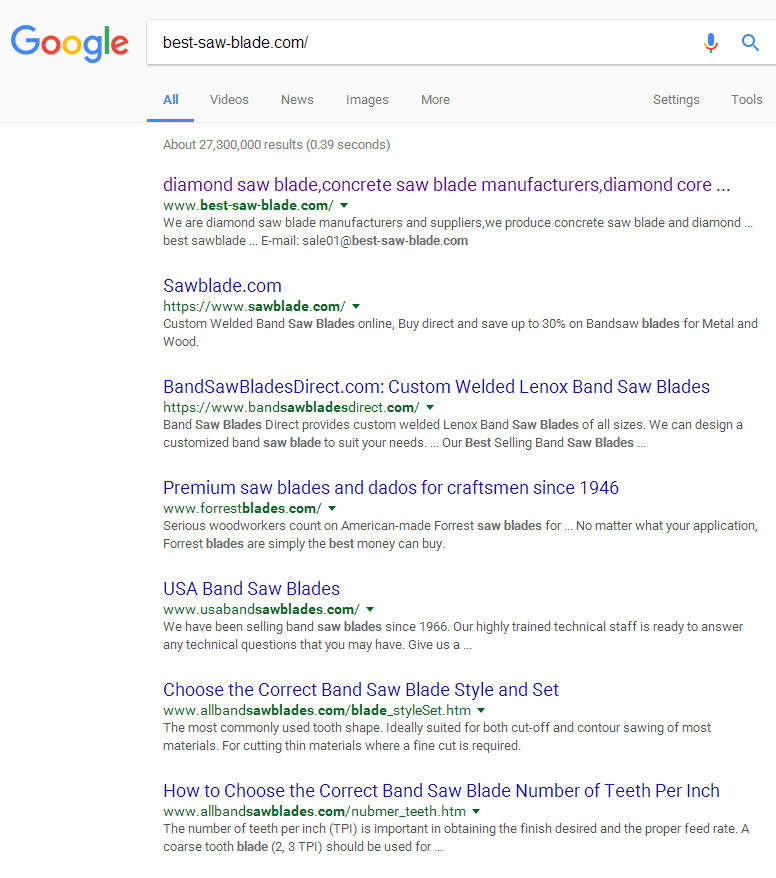Switch to the Videos tab
The width and height of the screenshot is (776, 878).
click(x=229, y=100)
